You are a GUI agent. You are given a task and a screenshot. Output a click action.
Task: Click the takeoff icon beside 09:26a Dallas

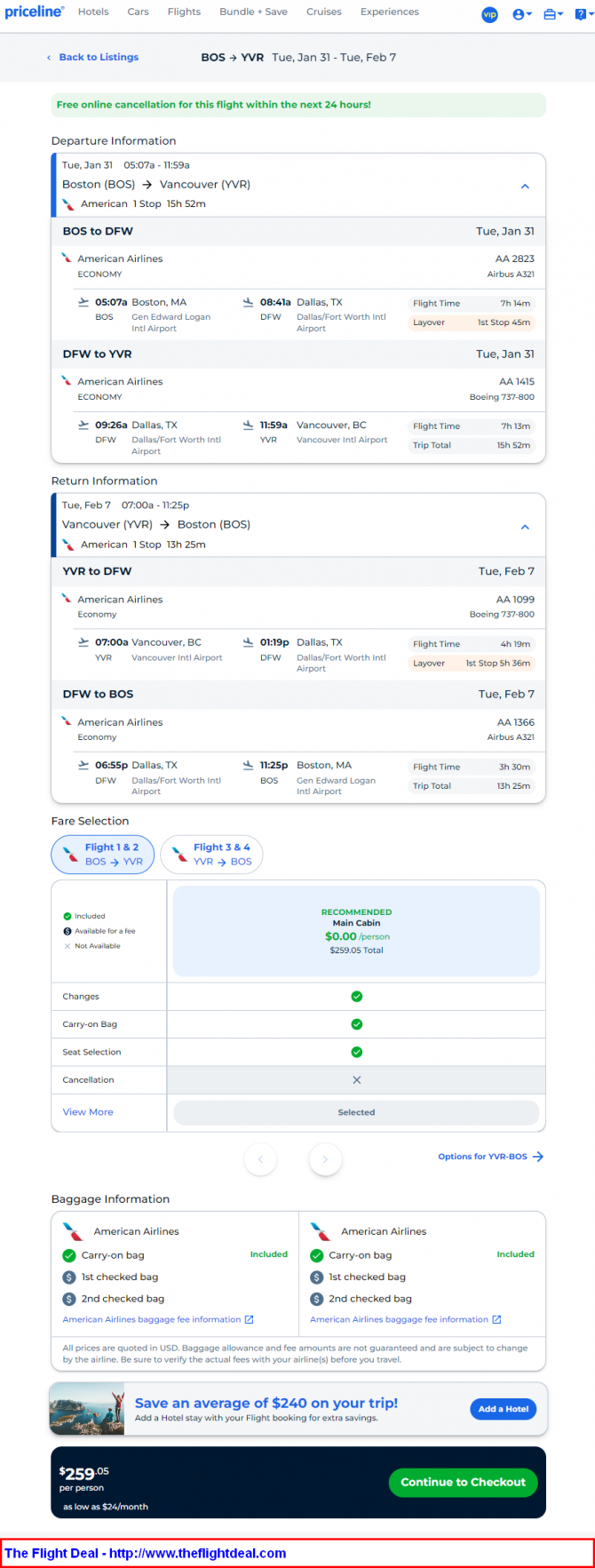click(84, 425)
